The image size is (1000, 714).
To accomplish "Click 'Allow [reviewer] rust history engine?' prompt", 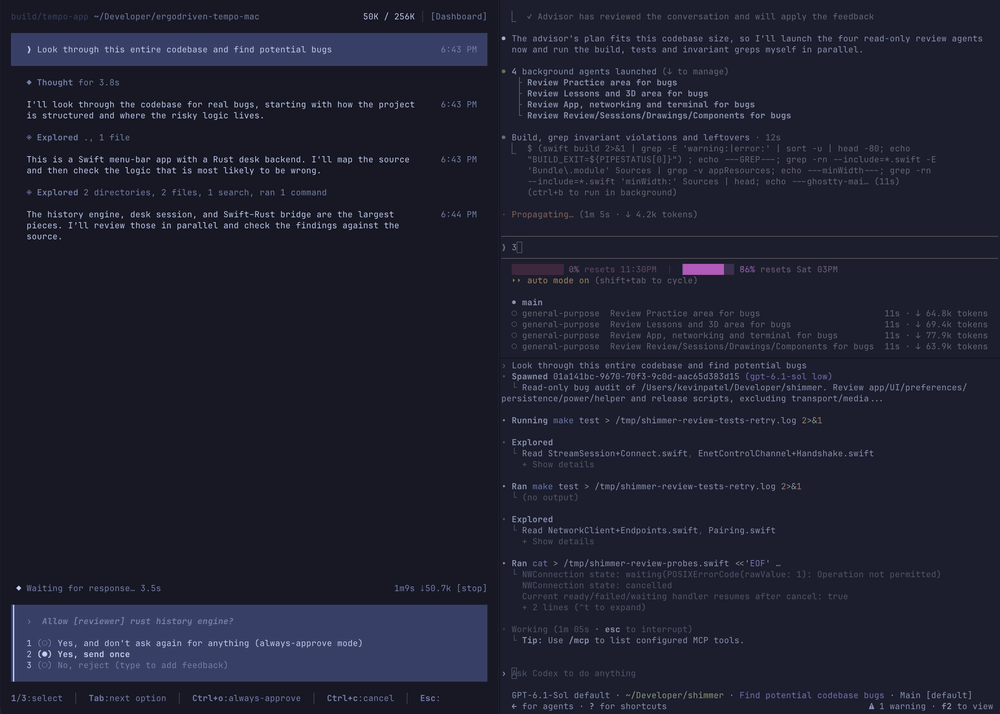I will click(x=137, y=621).
